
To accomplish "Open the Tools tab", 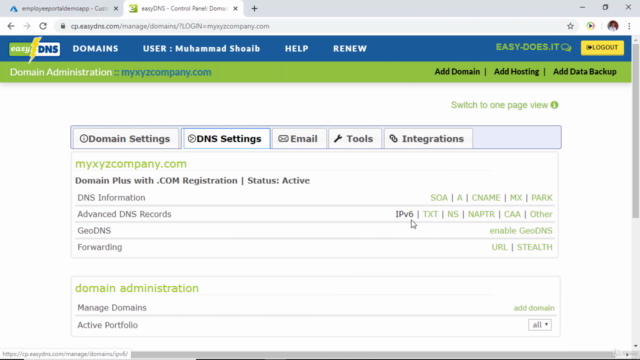I will coord(354,139).
